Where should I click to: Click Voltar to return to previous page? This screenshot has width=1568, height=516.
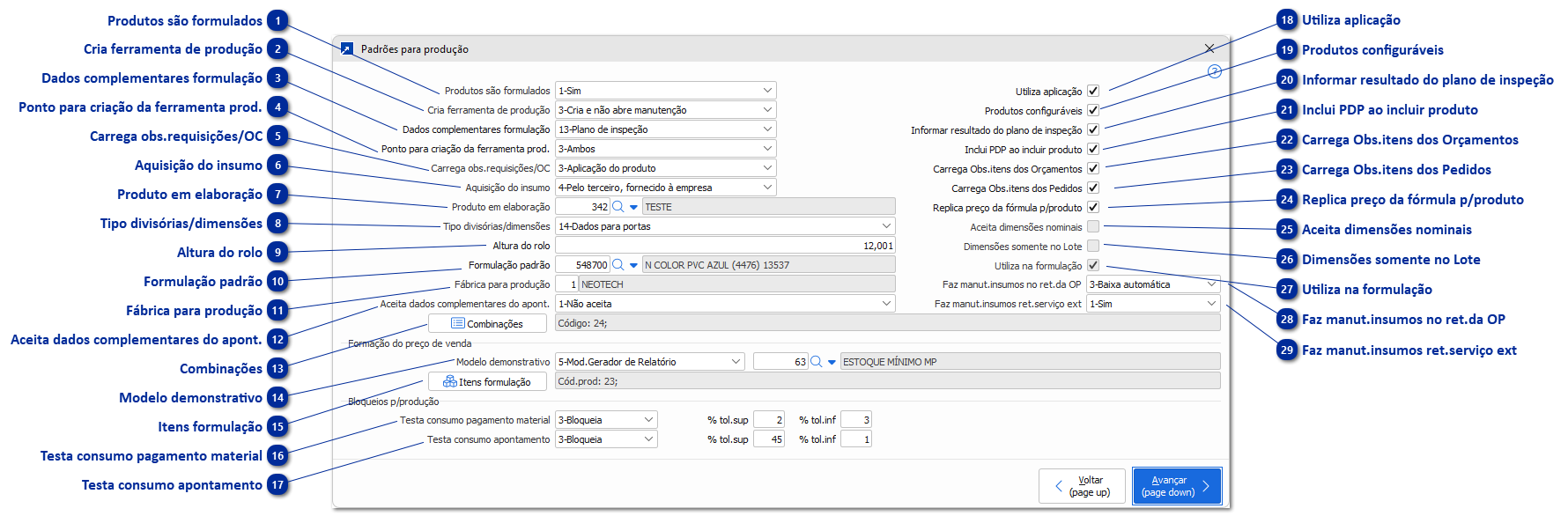[x=1082, y=486]
